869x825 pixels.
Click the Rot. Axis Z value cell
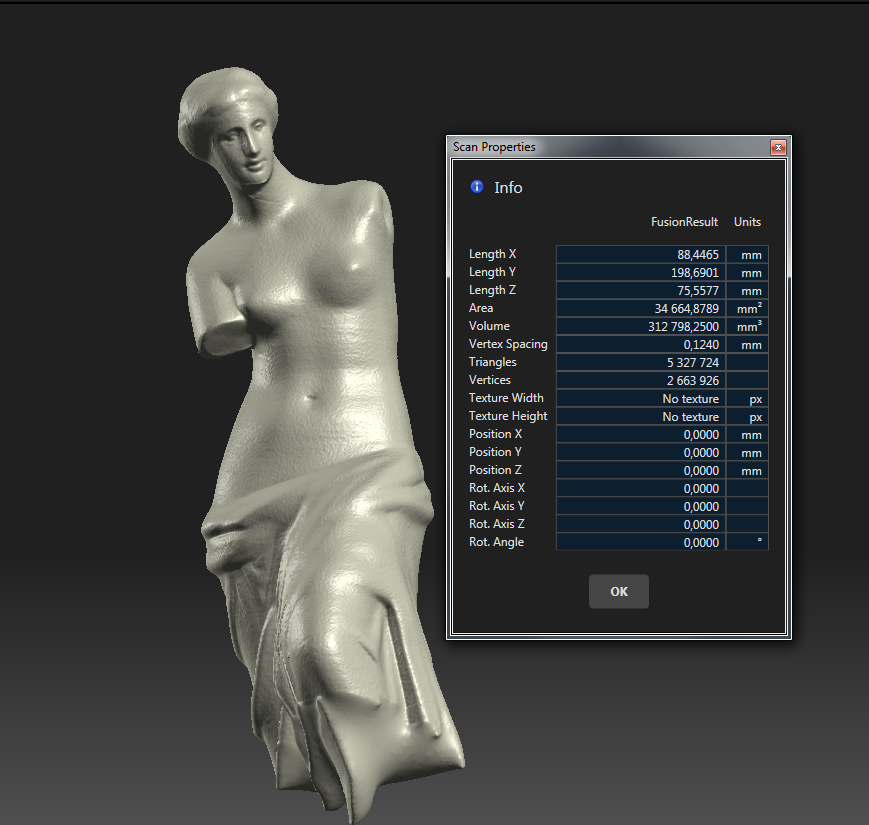(641, 525)
